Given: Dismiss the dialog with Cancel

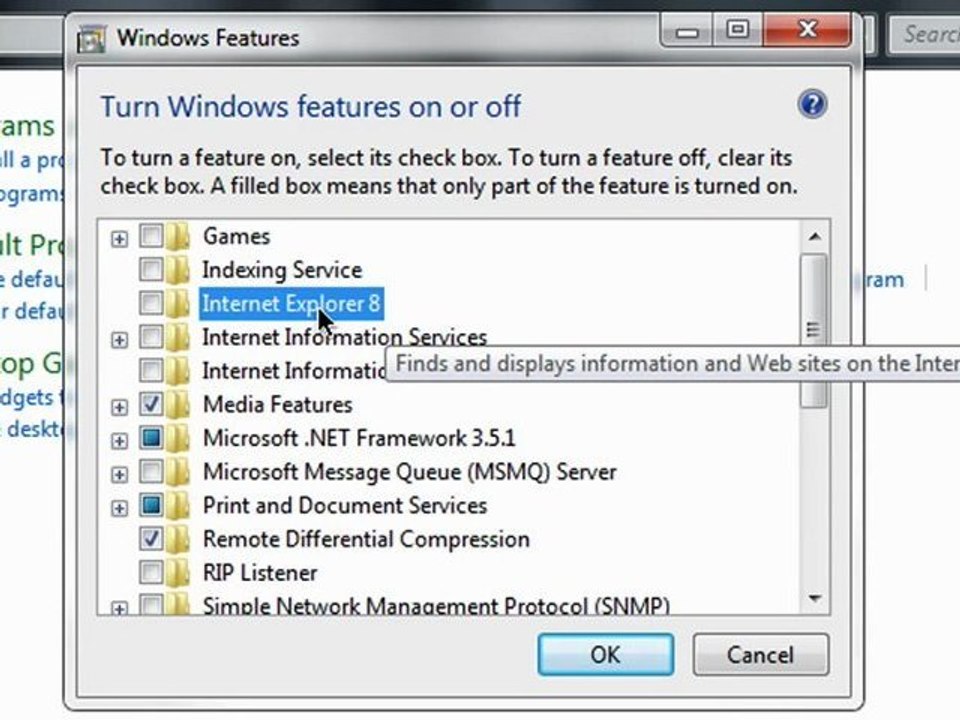Looking at the screenshot, I should [x=760, y=654].
